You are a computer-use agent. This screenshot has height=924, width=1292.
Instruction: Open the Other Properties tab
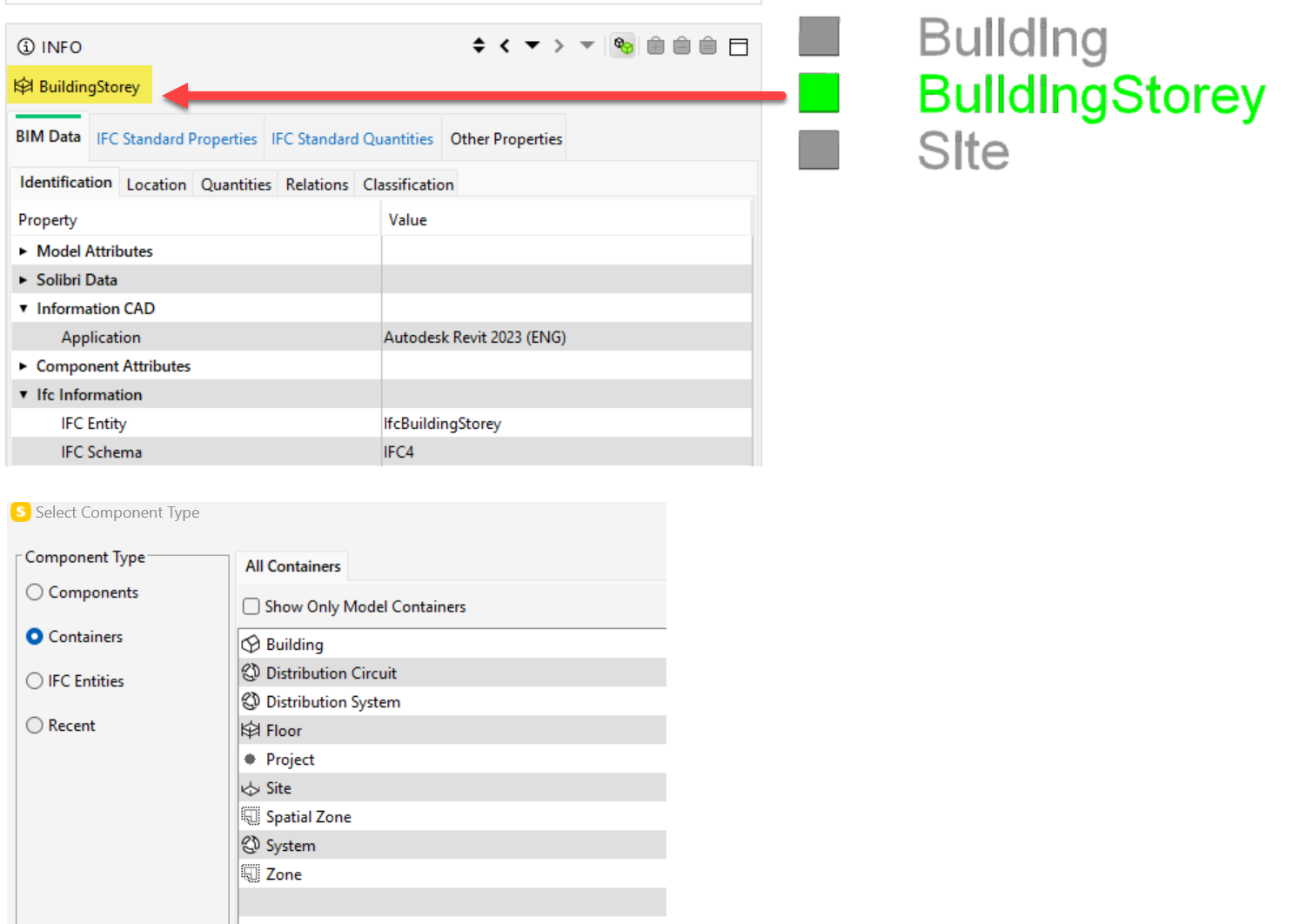pyautogui.click(x=505, y=139)
